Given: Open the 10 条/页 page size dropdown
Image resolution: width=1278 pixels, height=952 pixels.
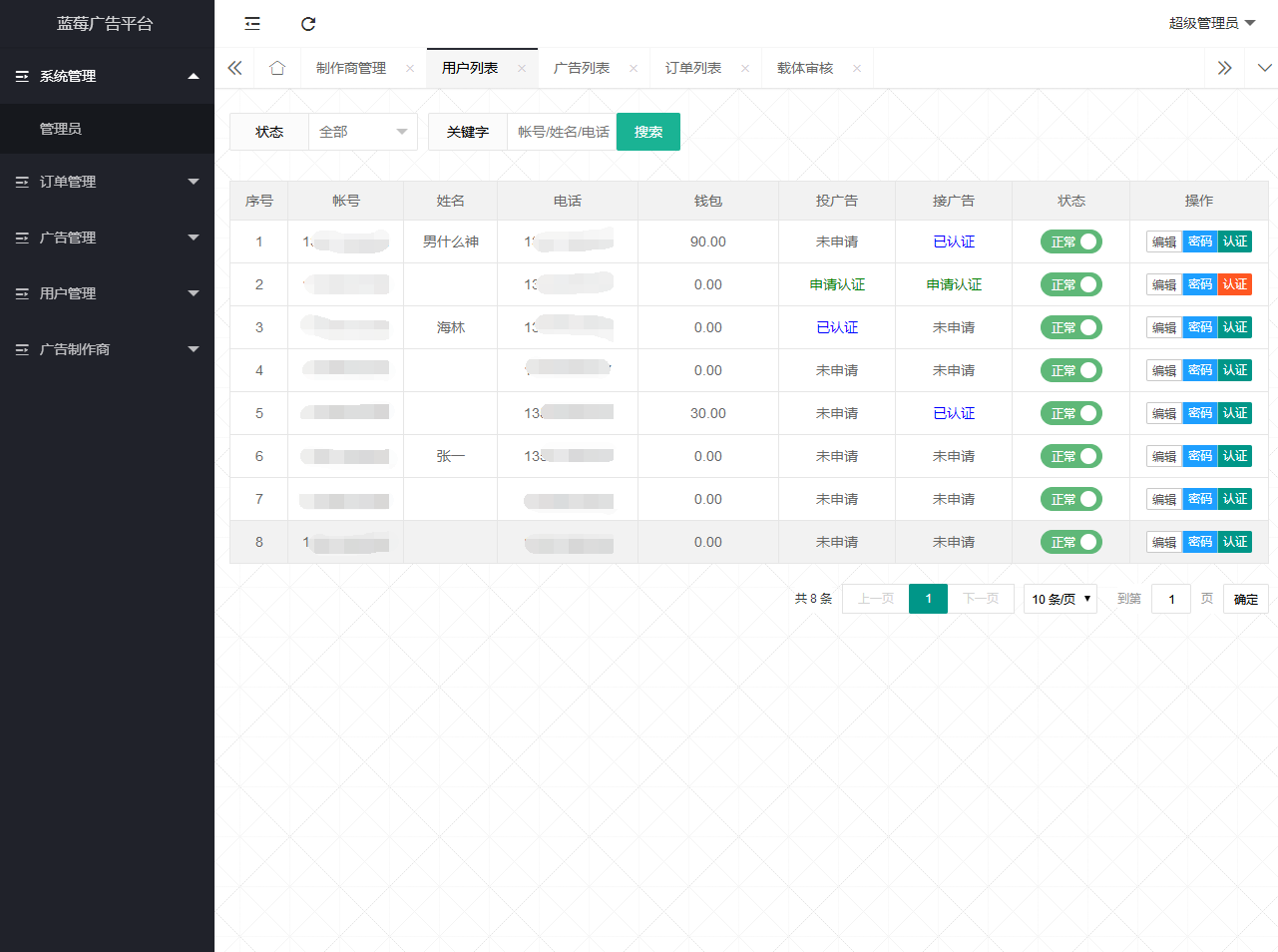Looking at the screenshot, I should (x=1060, y=599).
